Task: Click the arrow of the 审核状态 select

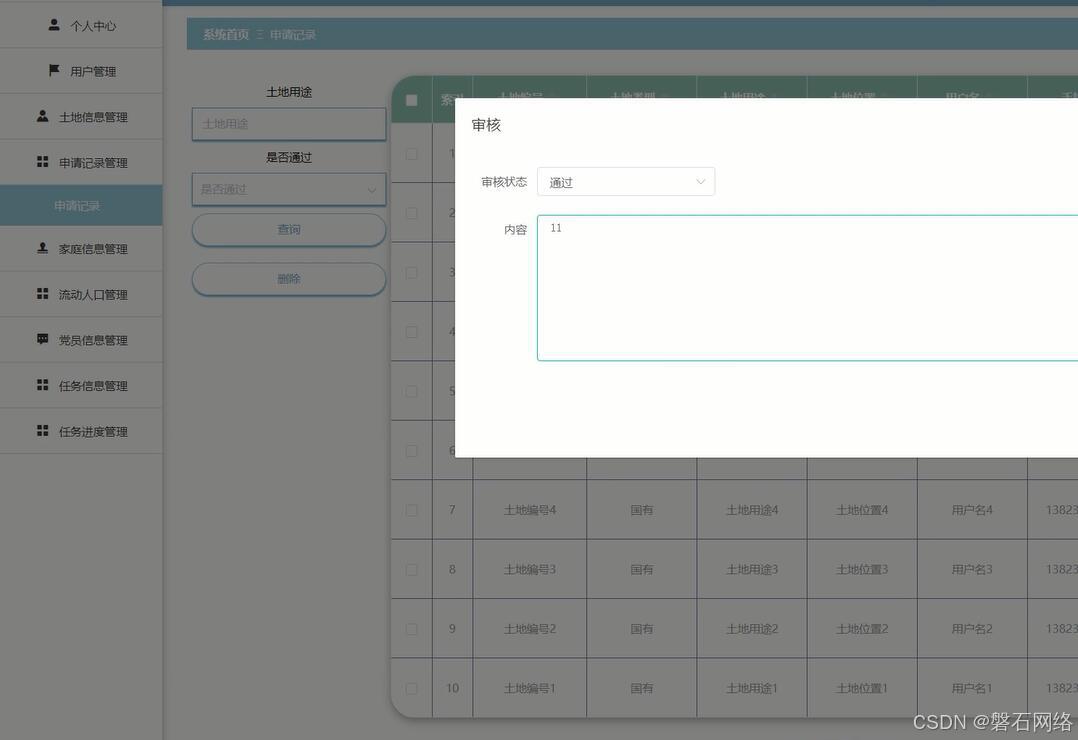Action: pyautogui.click(x=701, y=182)
